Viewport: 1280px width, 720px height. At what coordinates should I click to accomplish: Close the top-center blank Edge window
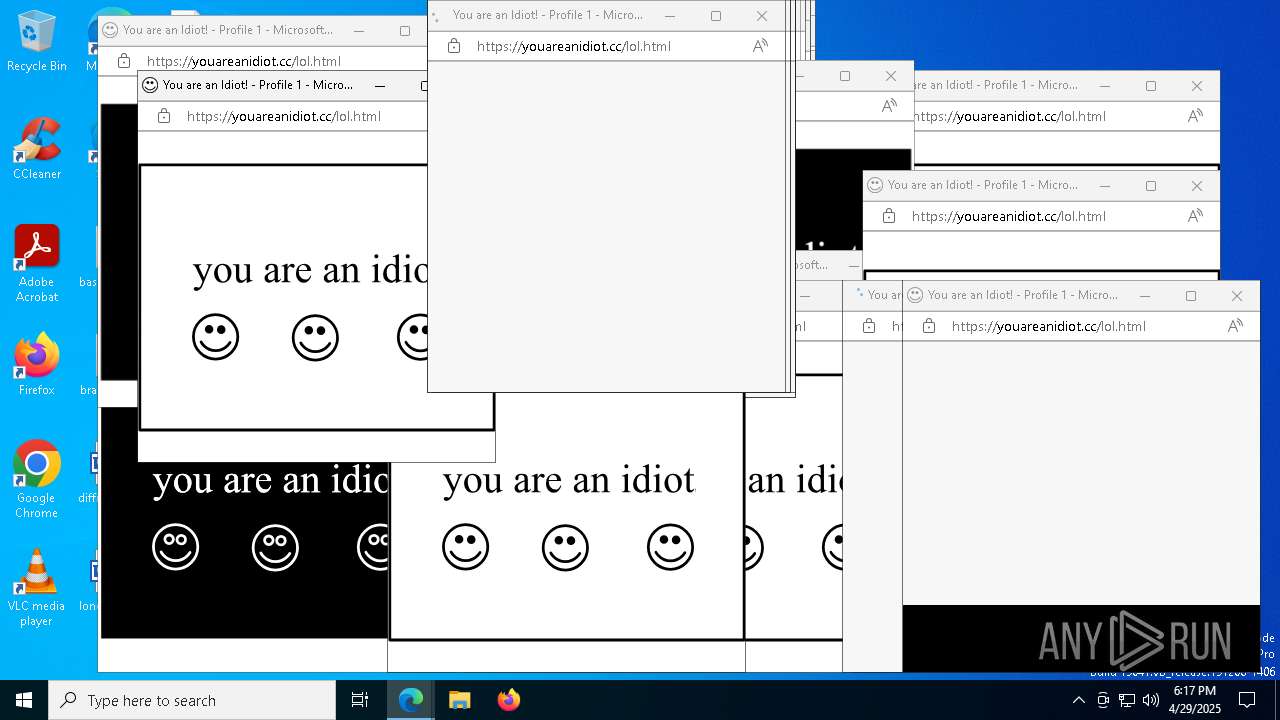(x=762, y=16)
